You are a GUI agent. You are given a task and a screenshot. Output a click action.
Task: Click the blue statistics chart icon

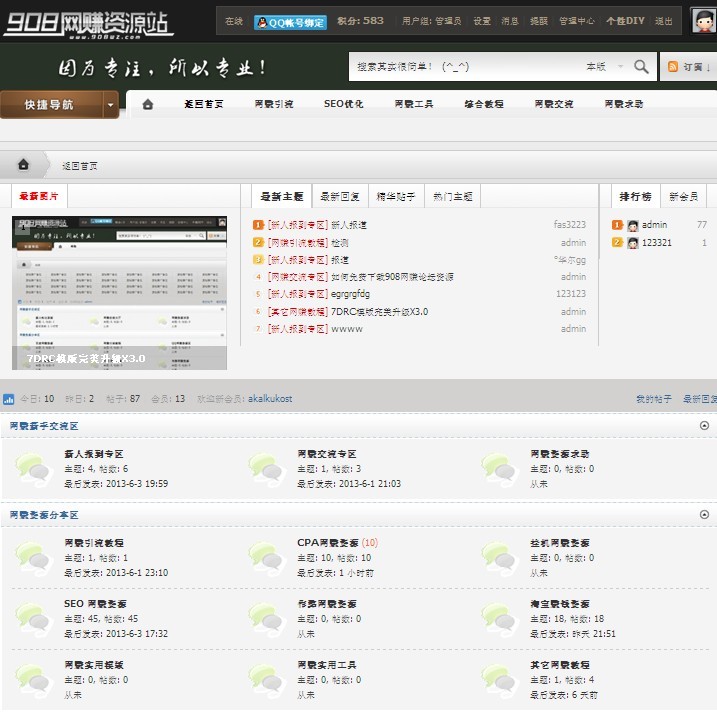point(8,399)
